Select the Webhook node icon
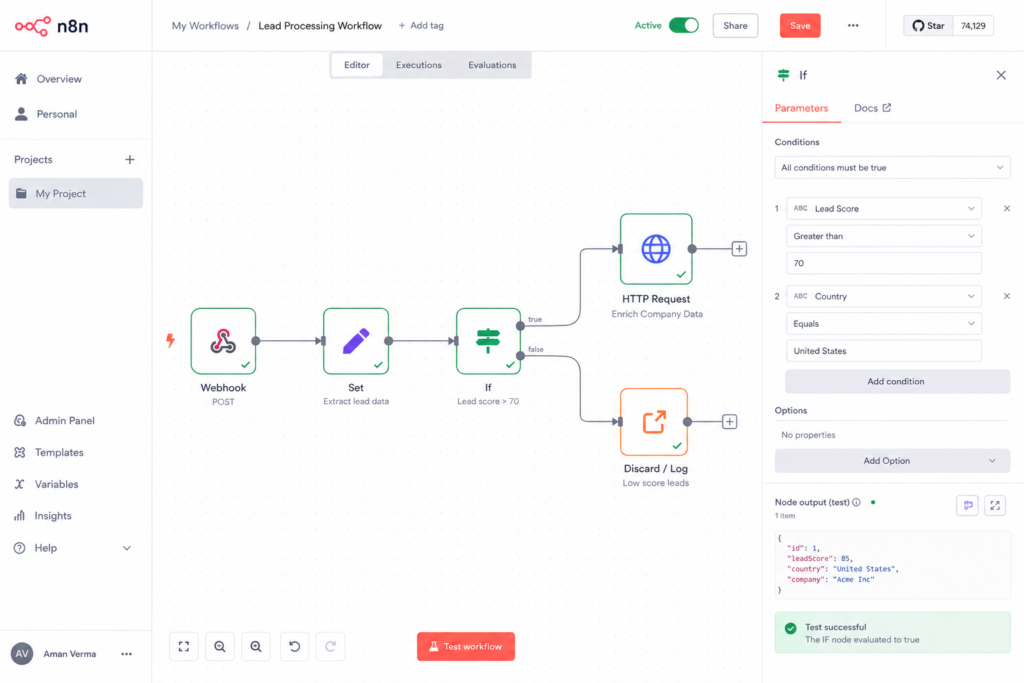This screenshot has height=683, width=1024. tap(223, 341)
